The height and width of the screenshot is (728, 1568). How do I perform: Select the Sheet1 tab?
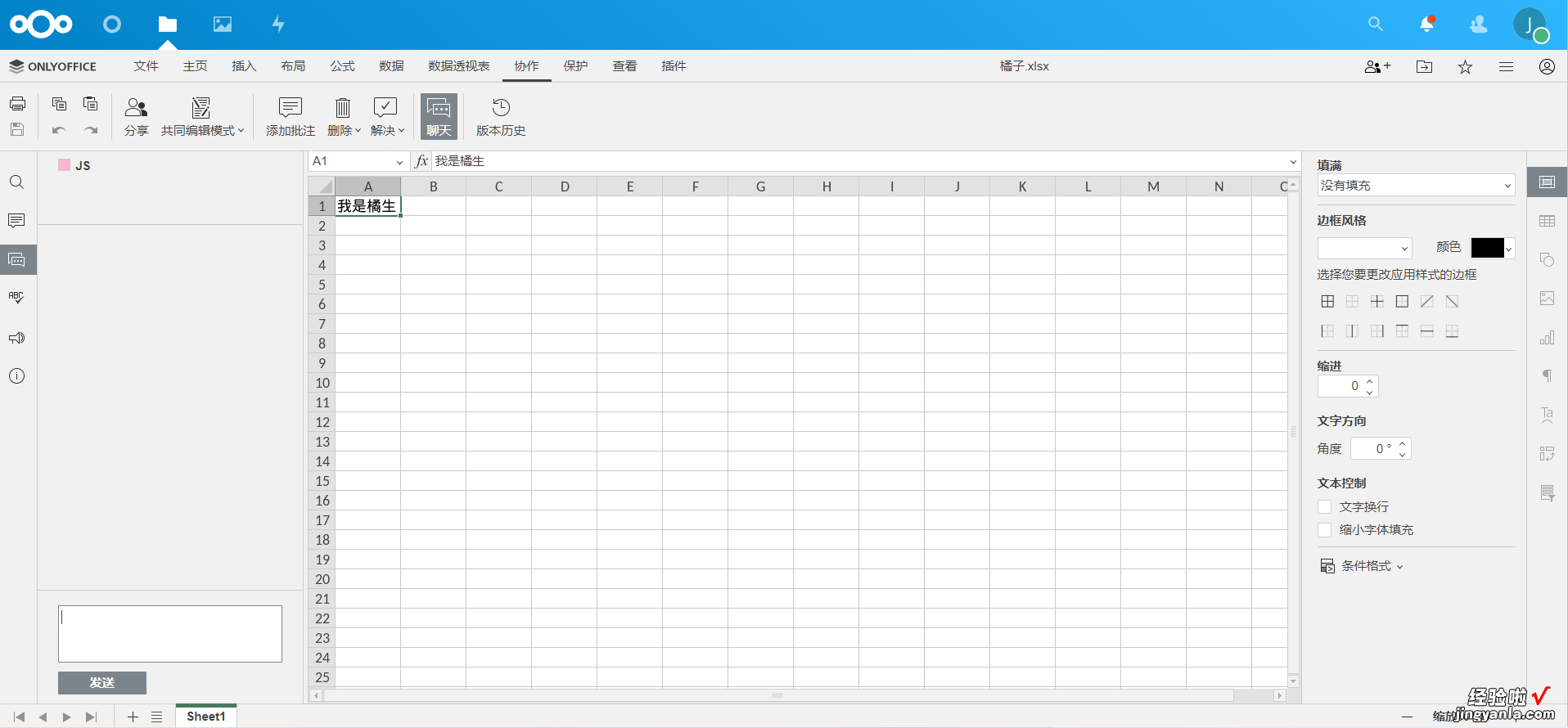[x=205, y=717]
